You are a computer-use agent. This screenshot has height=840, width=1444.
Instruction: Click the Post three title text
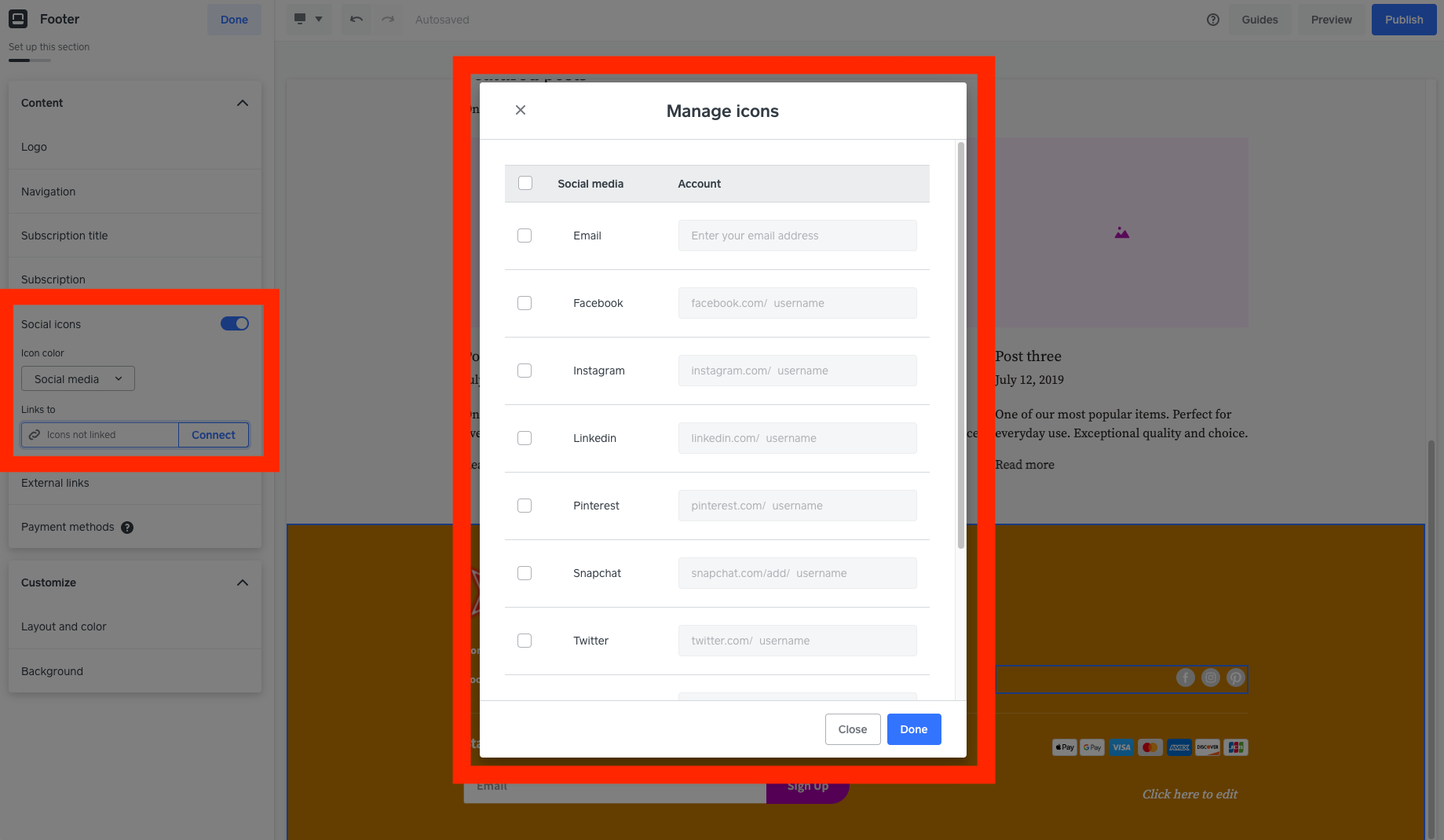1028,356
